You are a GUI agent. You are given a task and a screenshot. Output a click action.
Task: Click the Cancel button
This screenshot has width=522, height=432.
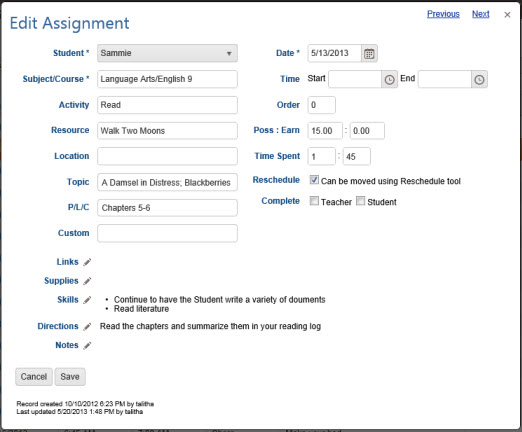pyautogui.click(x=34, y=377)
